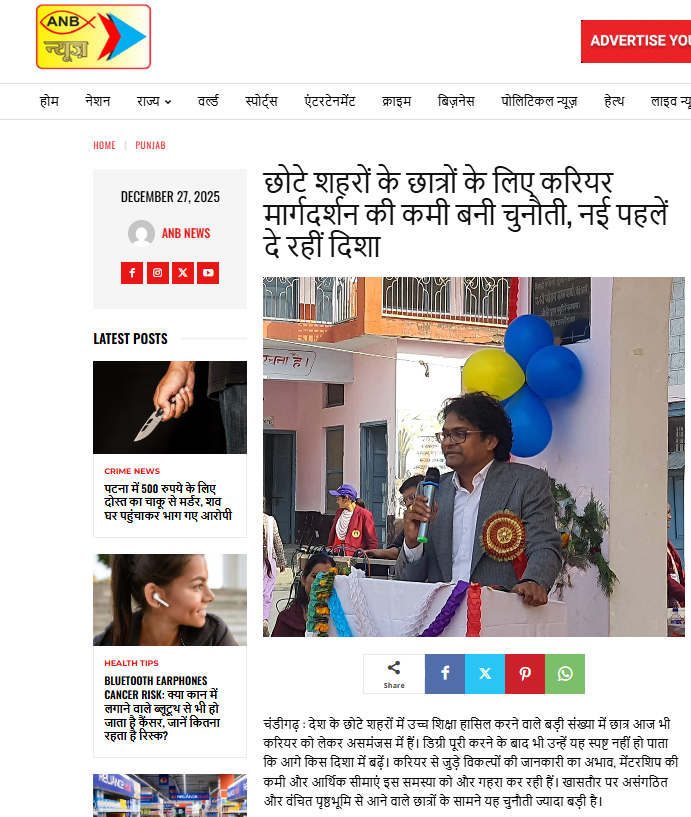This screenshot has width=691, height=817.
Task: Click the Advertise banner button
Action: (636, 41)
